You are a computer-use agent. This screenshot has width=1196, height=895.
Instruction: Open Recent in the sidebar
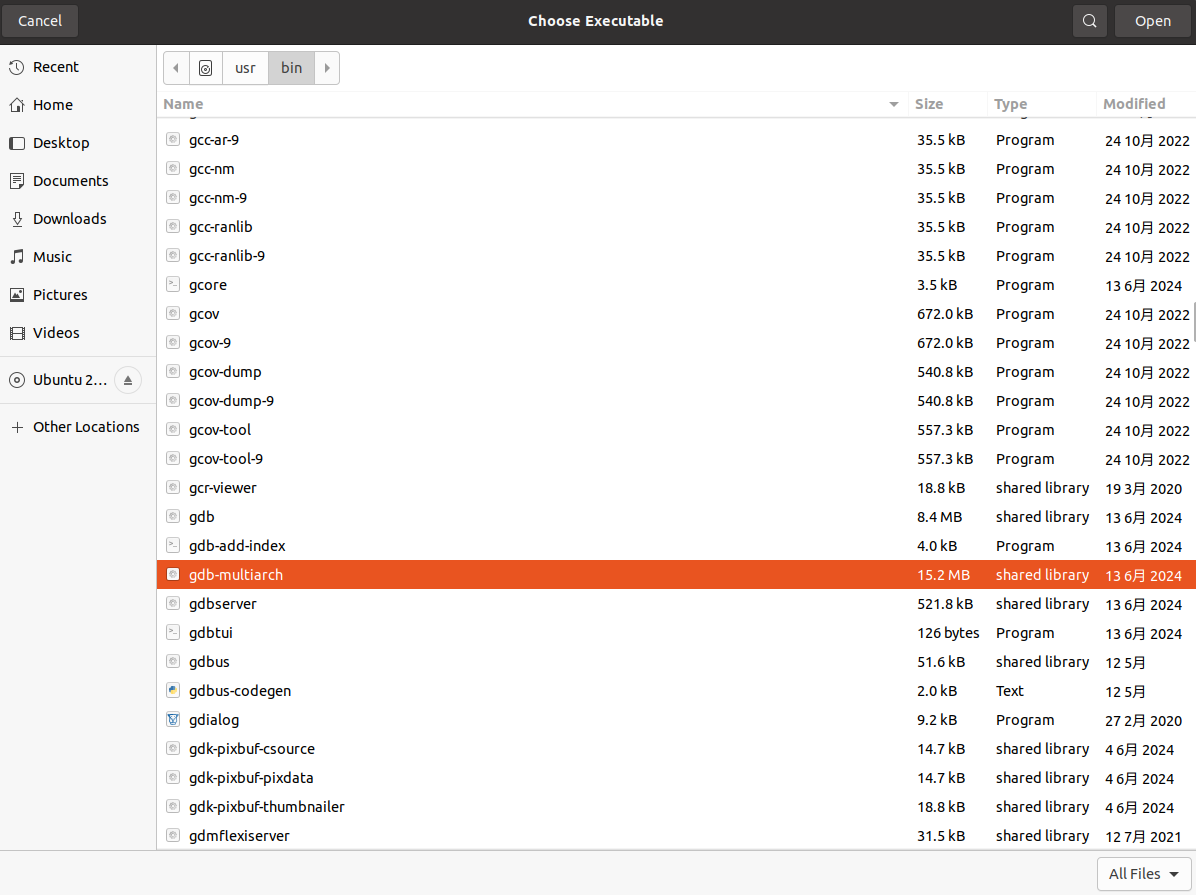78,67
